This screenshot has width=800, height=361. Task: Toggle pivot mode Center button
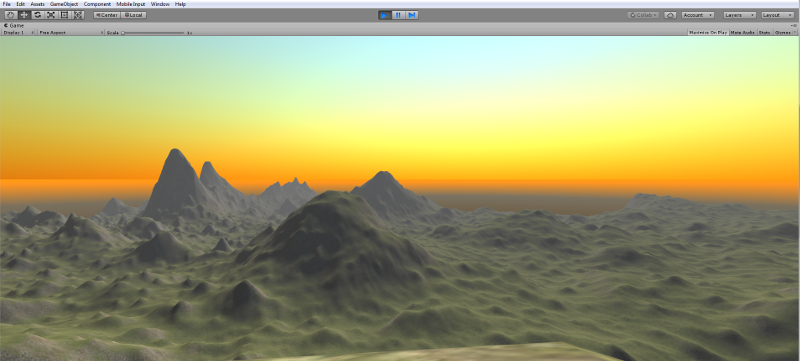tap(107, 15)
